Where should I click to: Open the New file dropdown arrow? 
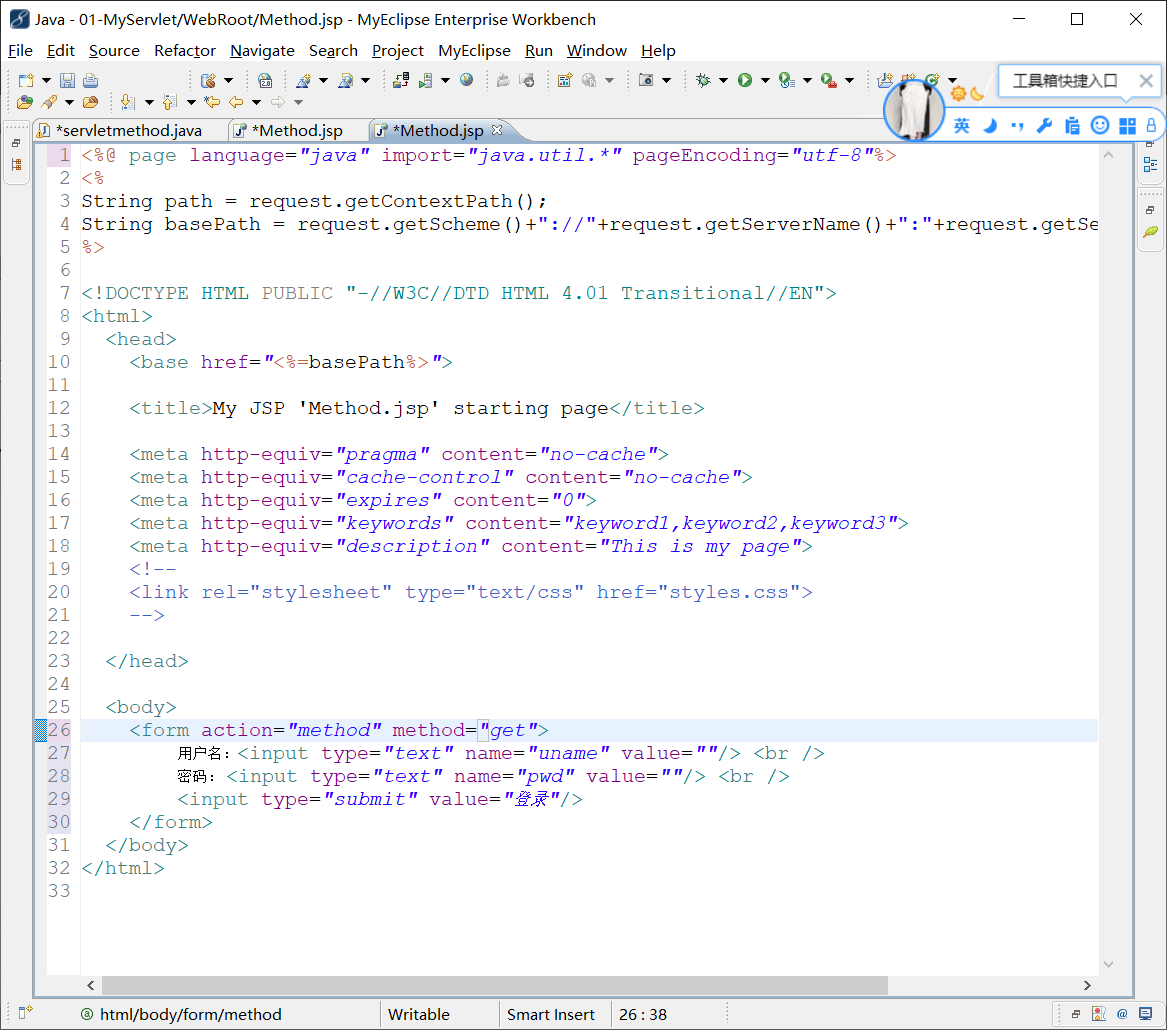pos(46,80)
